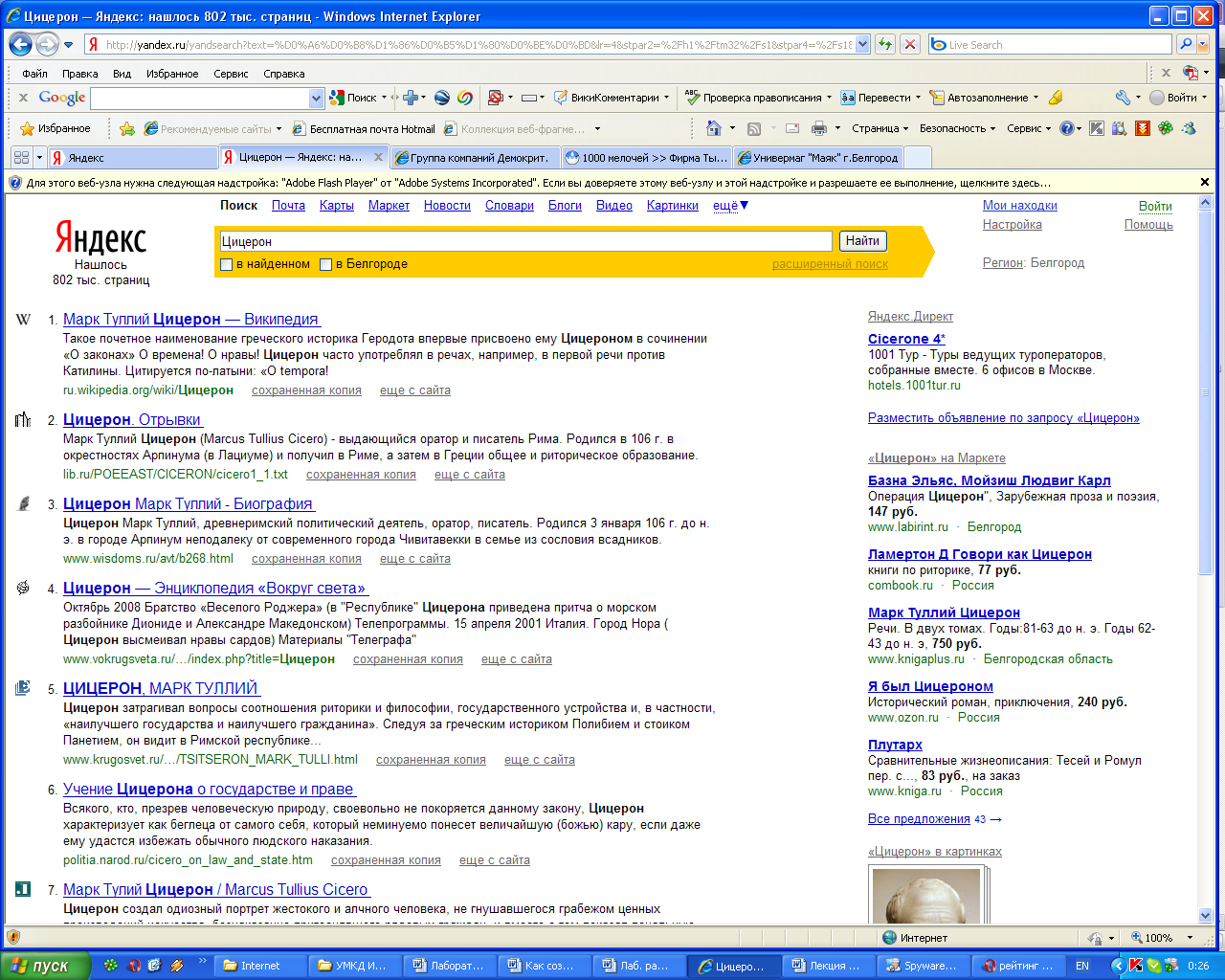
Task: Go back with the browser Back arrow
Action: point(20,44)
